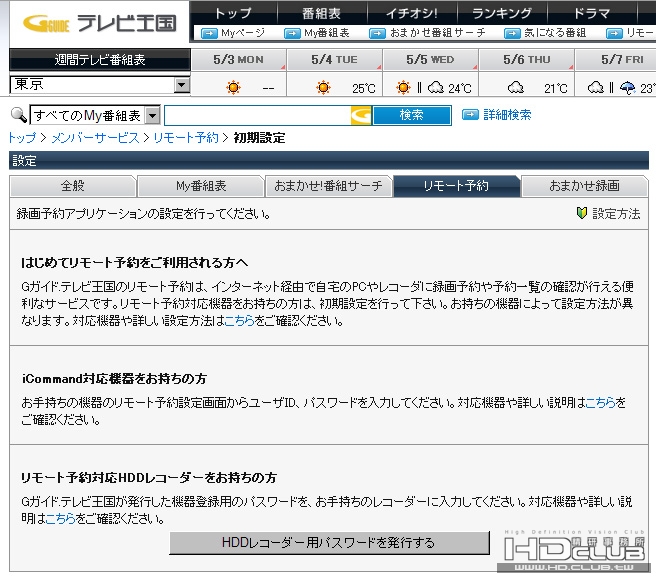Click arrow icon beside 詳細検索
This screenshot has width=656, height=578.
tap(470, 115)
